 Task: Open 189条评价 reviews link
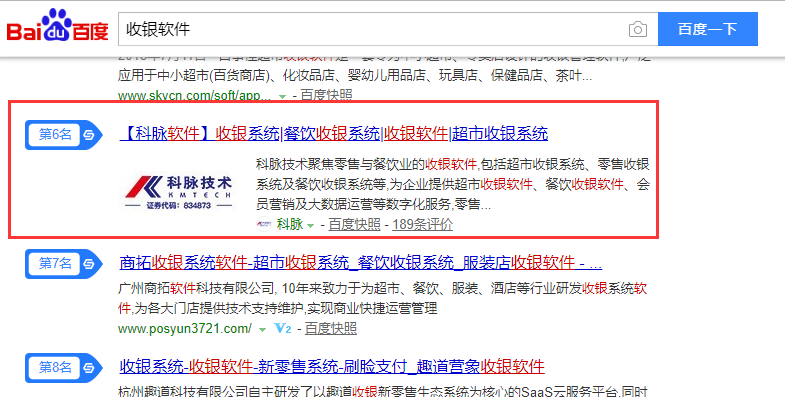(x=422, y=224)
